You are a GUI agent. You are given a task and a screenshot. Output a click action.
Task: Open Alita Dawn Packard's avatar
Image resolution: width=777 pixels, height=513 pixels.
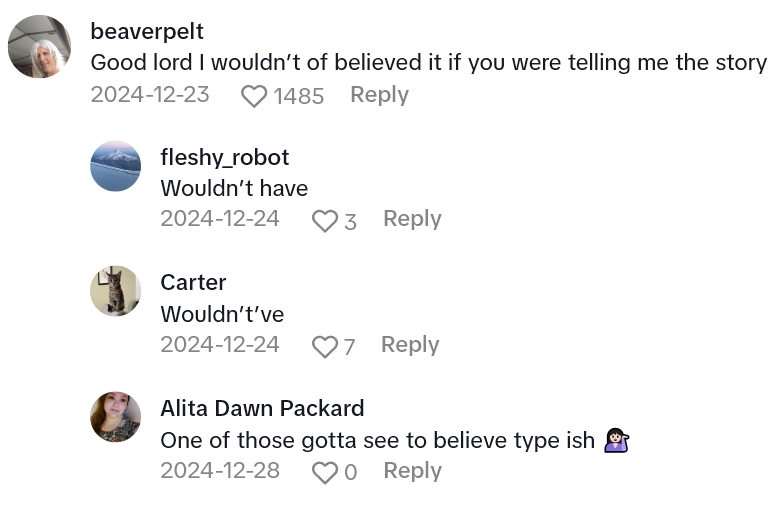tap(116, 417)
